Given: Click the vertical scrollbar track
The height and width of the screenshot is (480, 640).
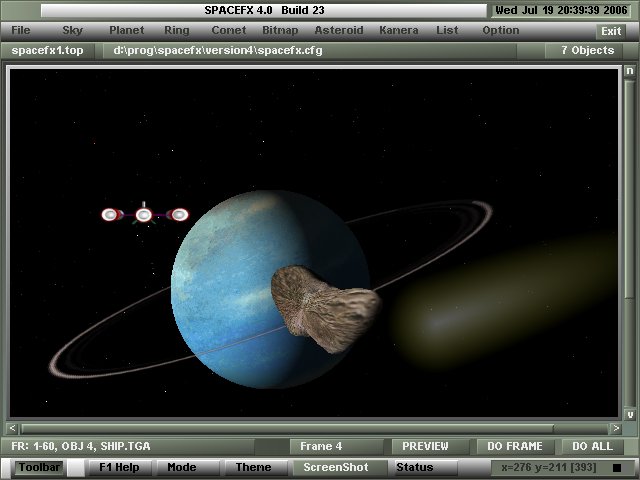Looking at the screenshot, I should pos(630,243).
